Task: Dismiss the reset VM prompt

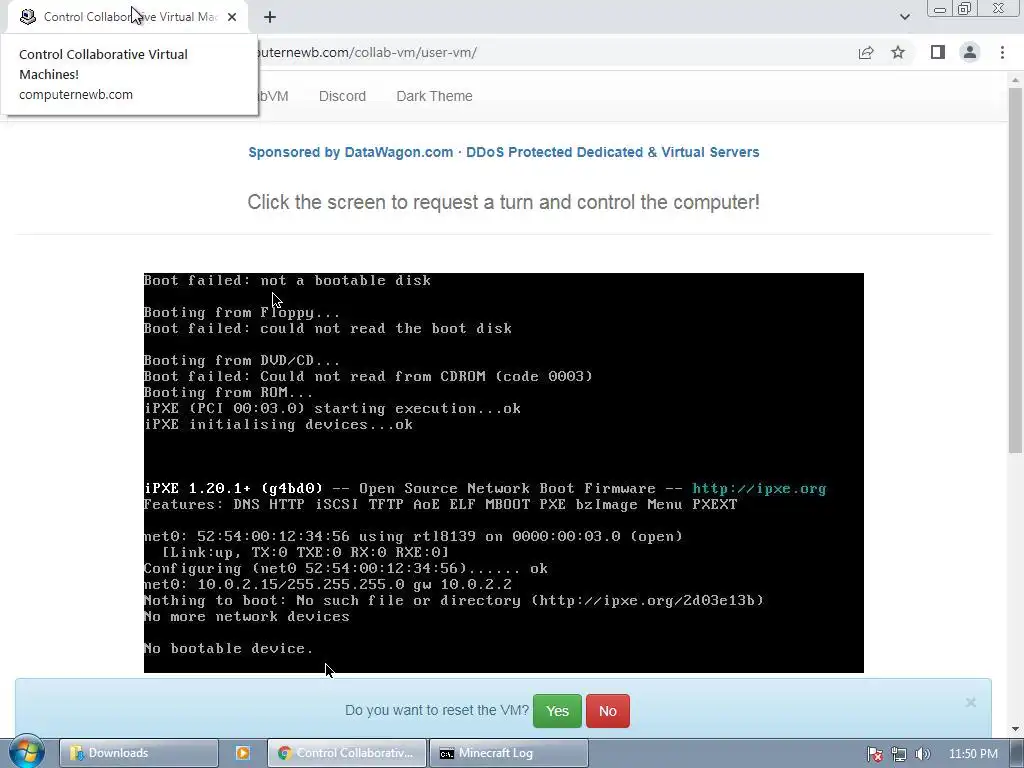Action: (x=970, y=703)
